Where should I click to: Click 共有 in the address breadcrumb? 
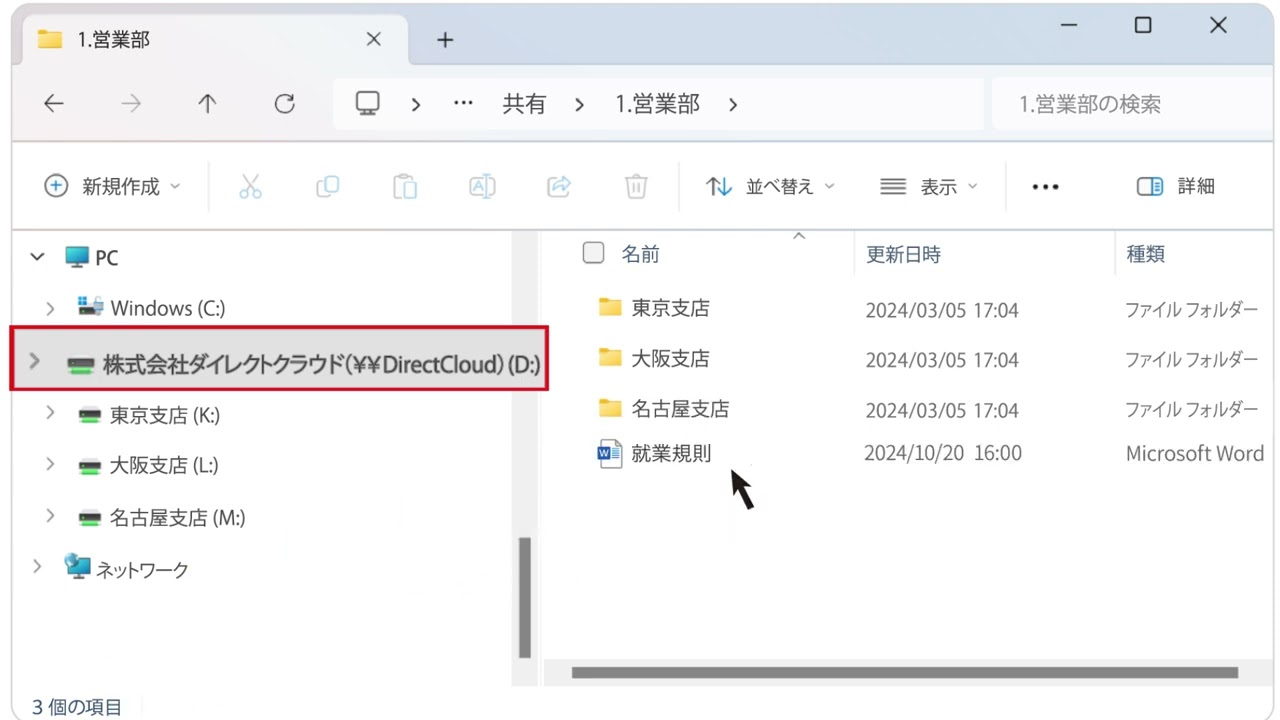click(524, 104)
